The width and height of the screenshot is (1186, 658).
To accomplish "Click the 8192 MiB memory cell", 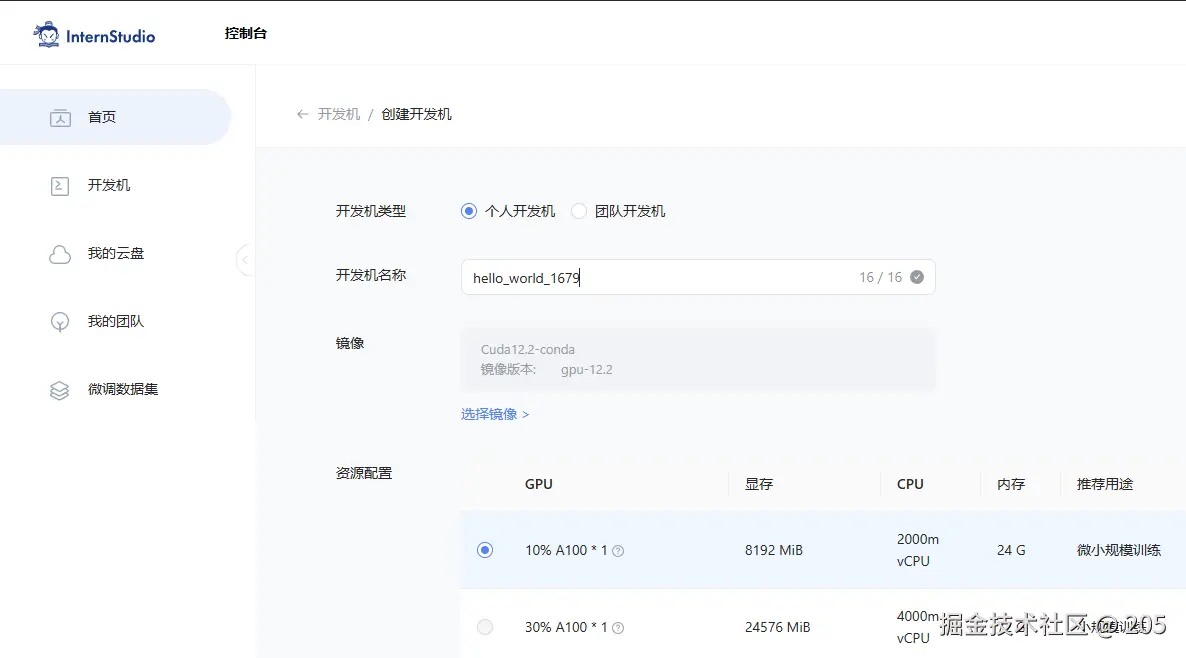I will pyautogui.click(x=774, y=551).
